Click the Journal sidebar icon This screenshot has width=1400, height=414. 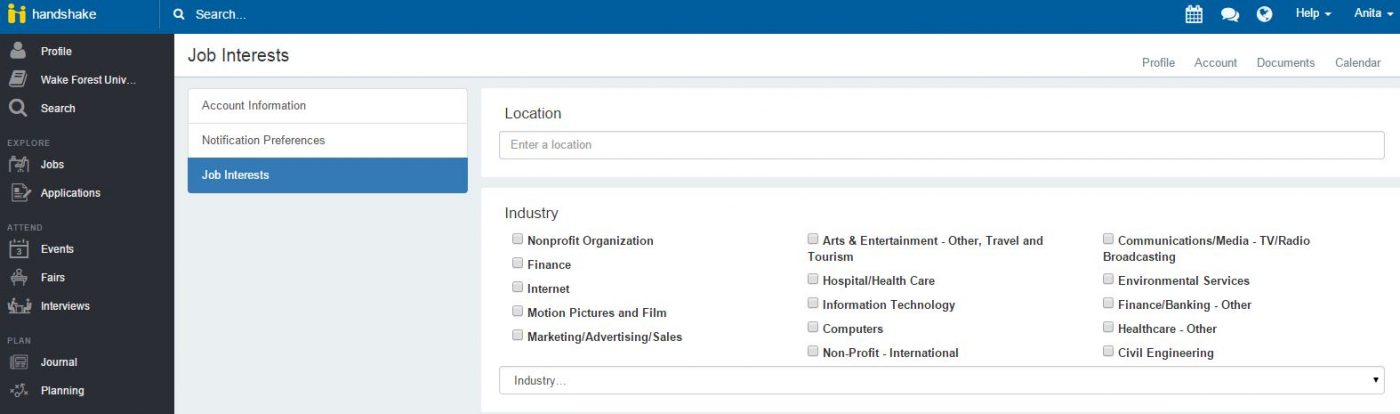pos(20,362)
